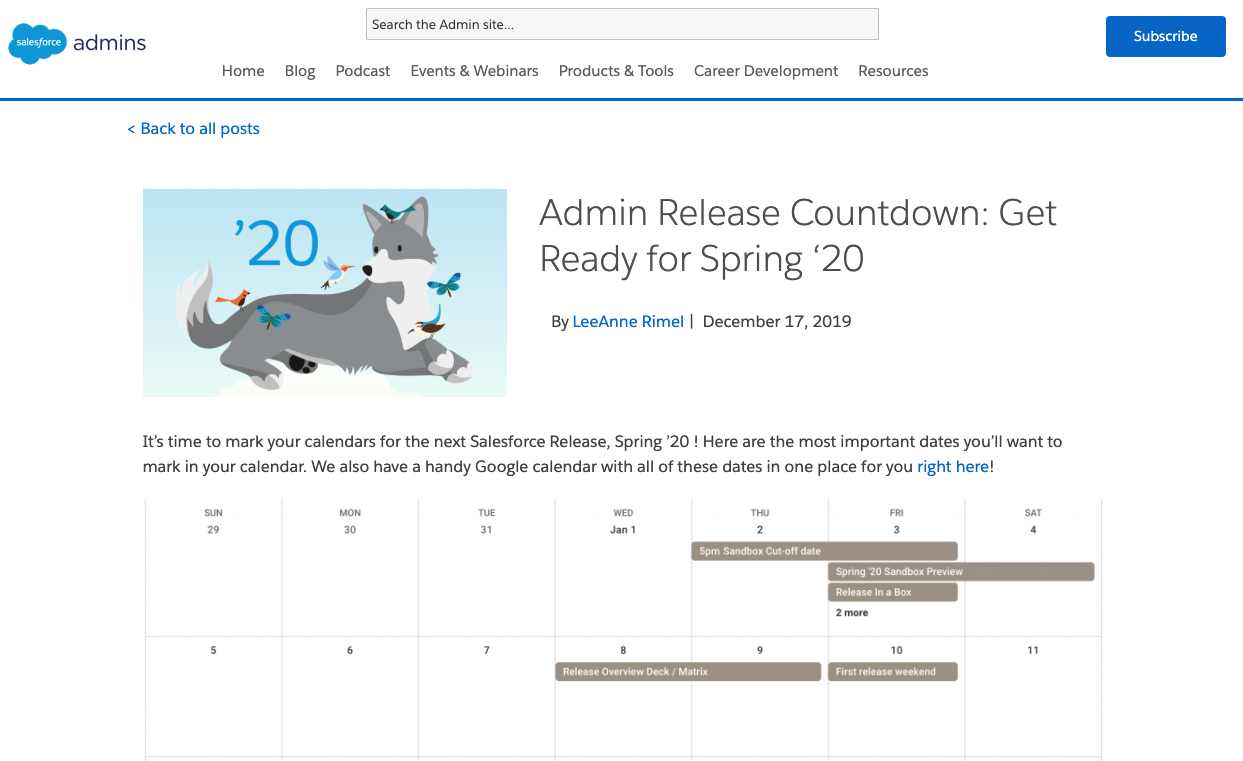Open Career Development menu
Image resolution: width=1243 pixels, height=761 pixels.
[766, 71]
